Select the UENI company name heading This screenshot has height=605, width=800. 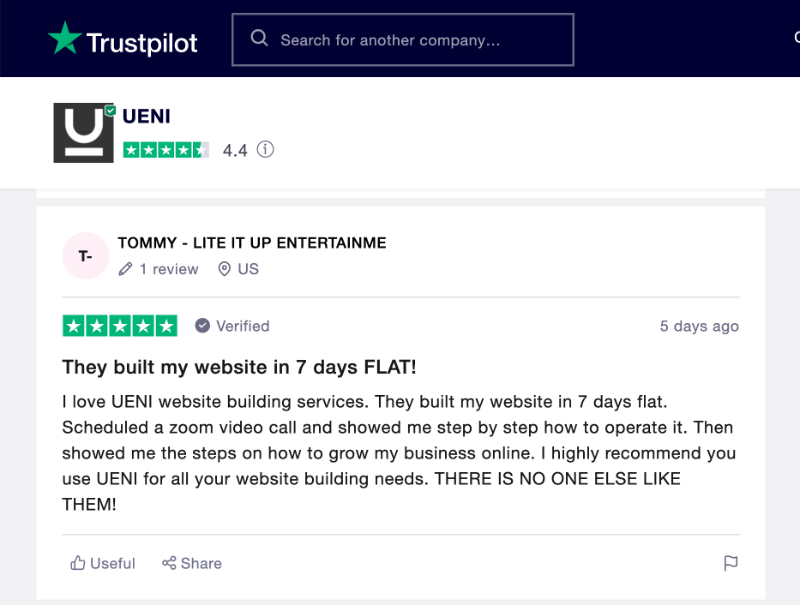(146, 116)
